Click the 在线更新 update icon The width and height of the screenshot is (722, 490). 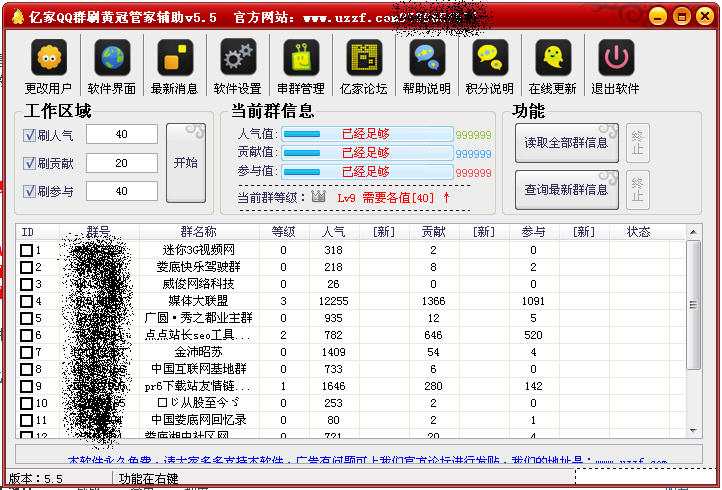[x=553, y=58]
